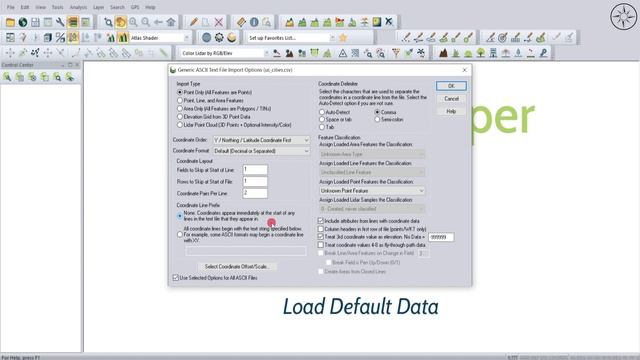Open the Edit menu
This screenshot has height=360, width=640.
click(x=25, y=7)
